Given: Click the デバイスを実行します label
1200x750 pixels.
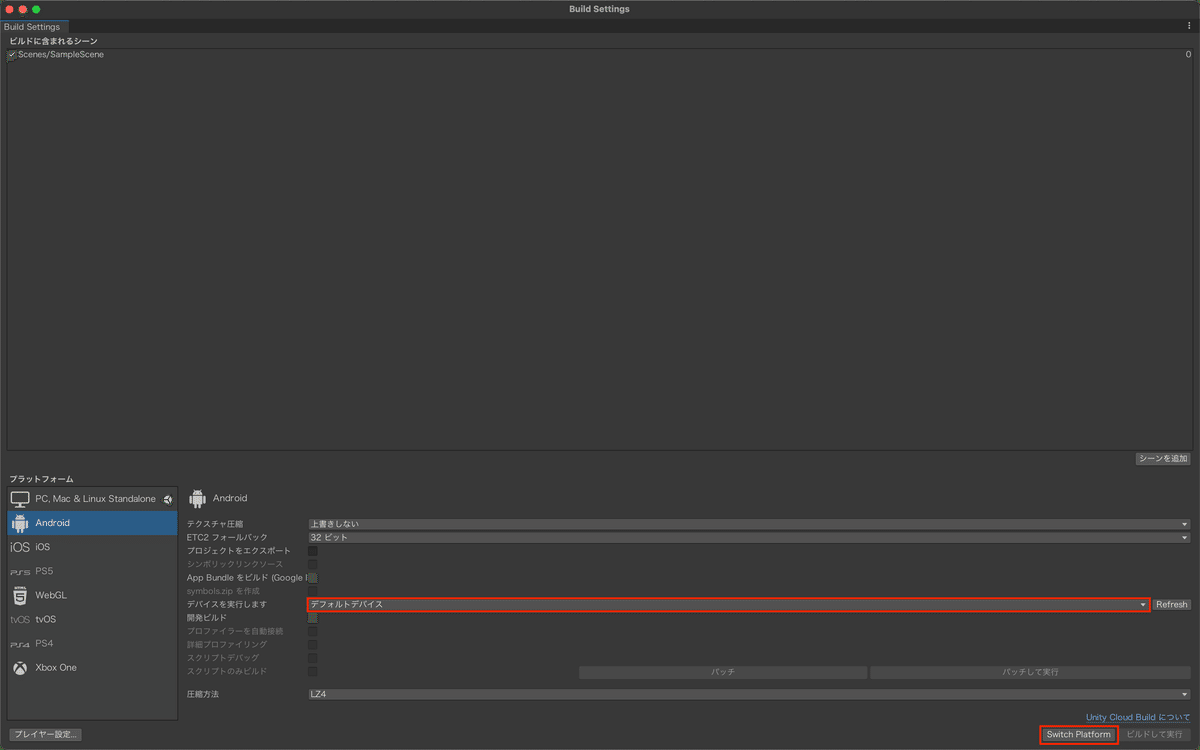Looking at the screenshot, I should pos(227,605).
